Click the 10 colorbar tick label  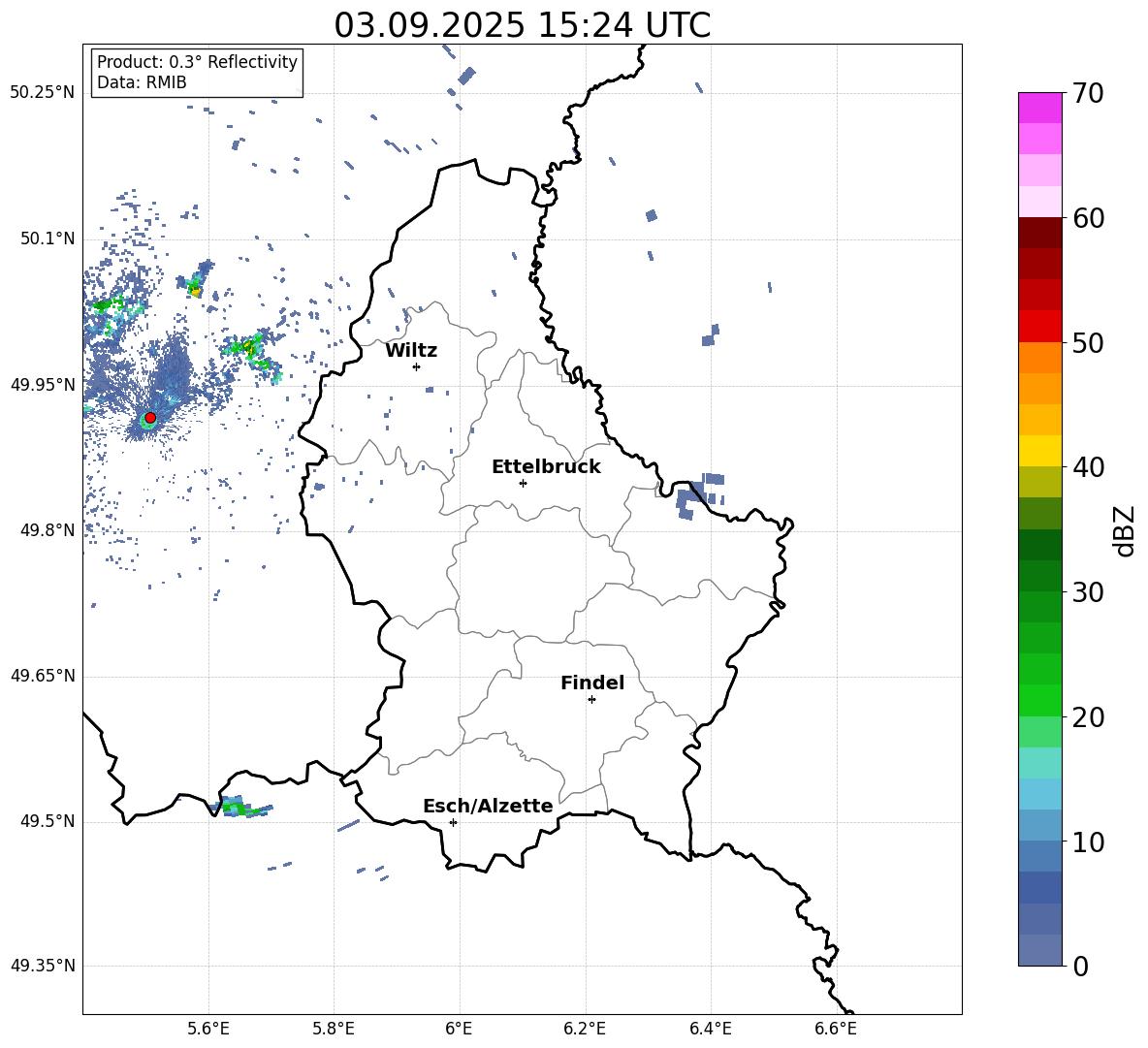coord(1088,842)
